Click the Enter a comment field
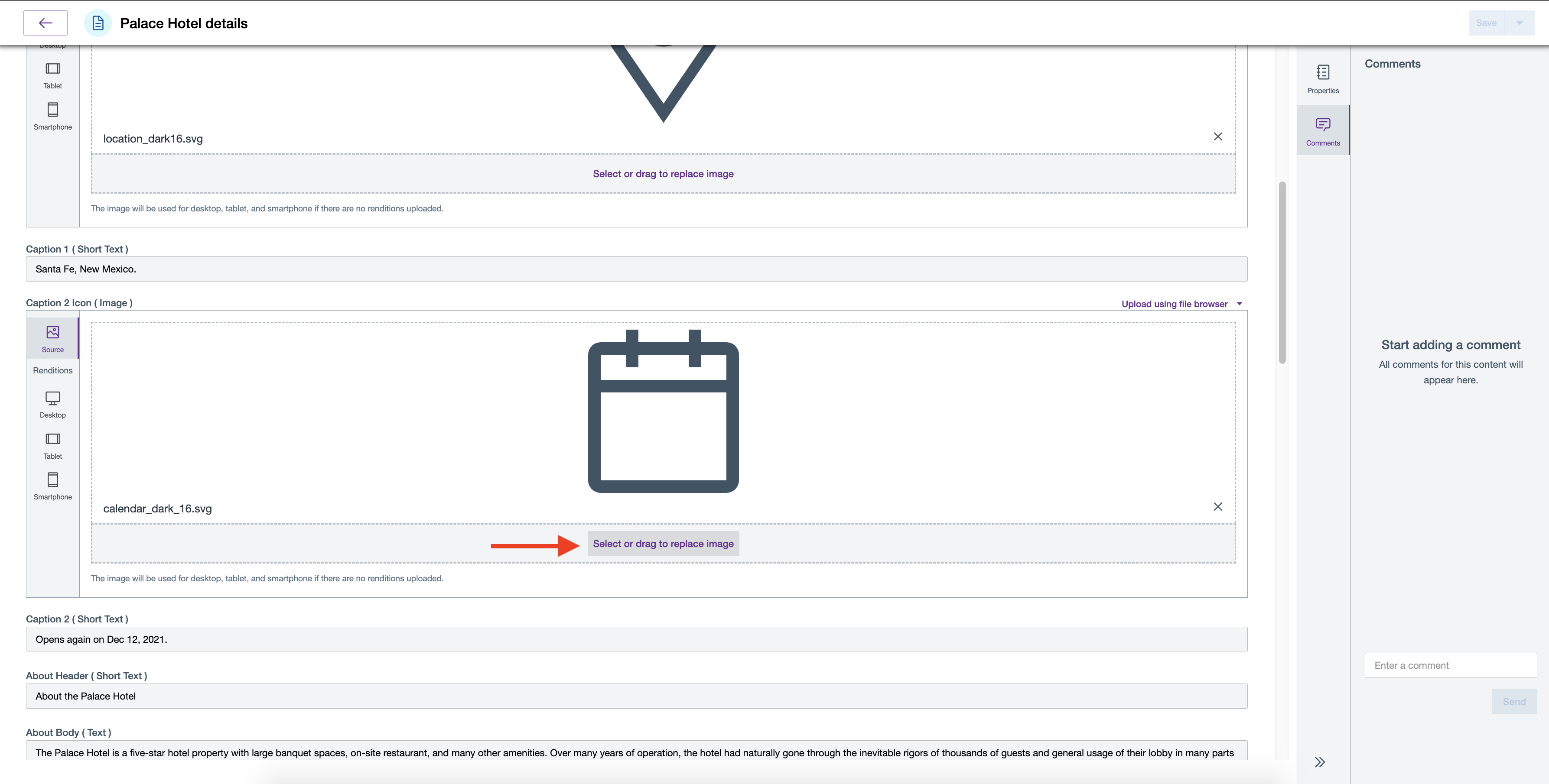This screenshot has height=784, width=1549. pos(1450,665)
